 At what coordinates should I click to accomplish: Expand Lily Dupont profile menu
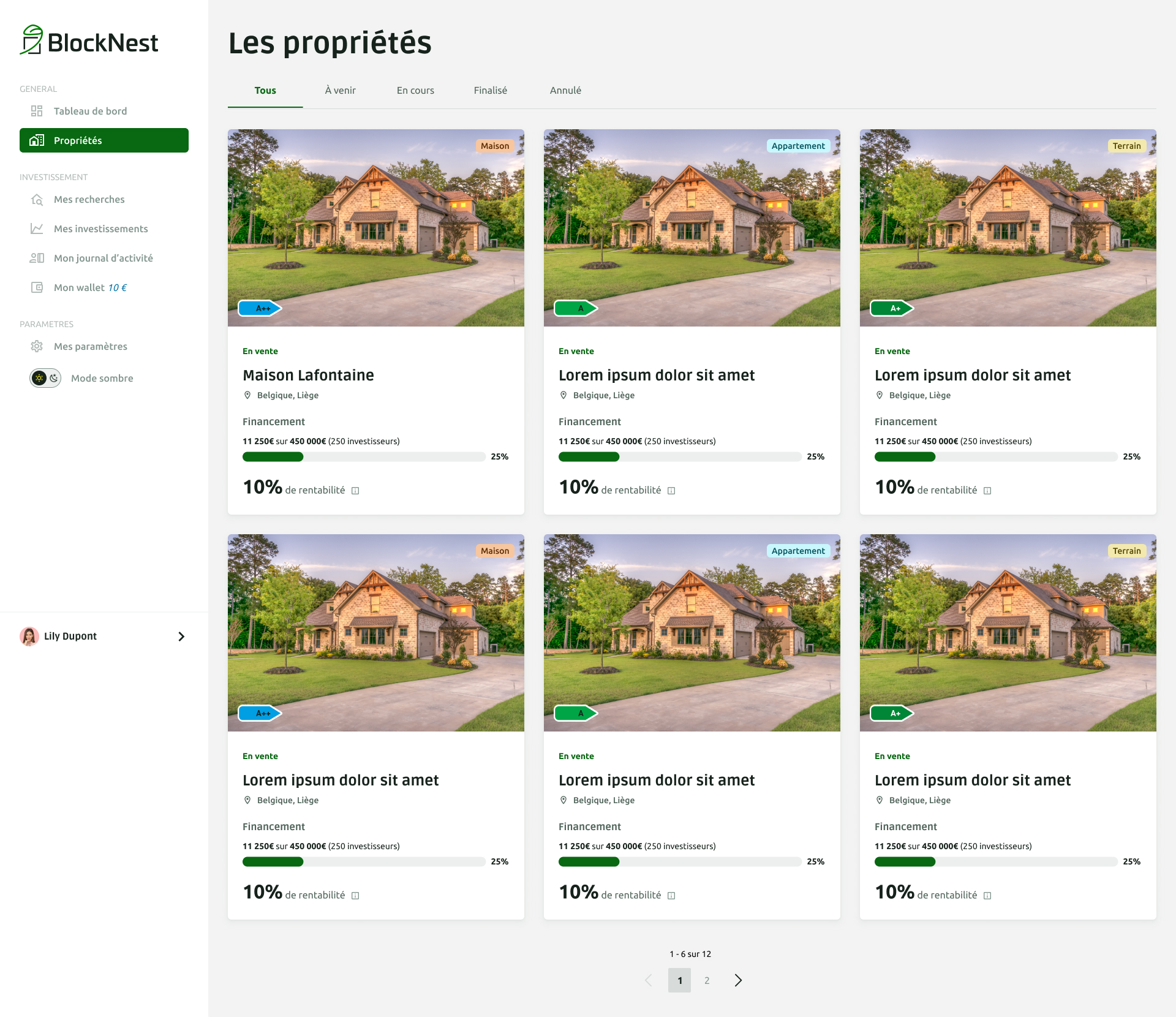[x=181, y=635]
